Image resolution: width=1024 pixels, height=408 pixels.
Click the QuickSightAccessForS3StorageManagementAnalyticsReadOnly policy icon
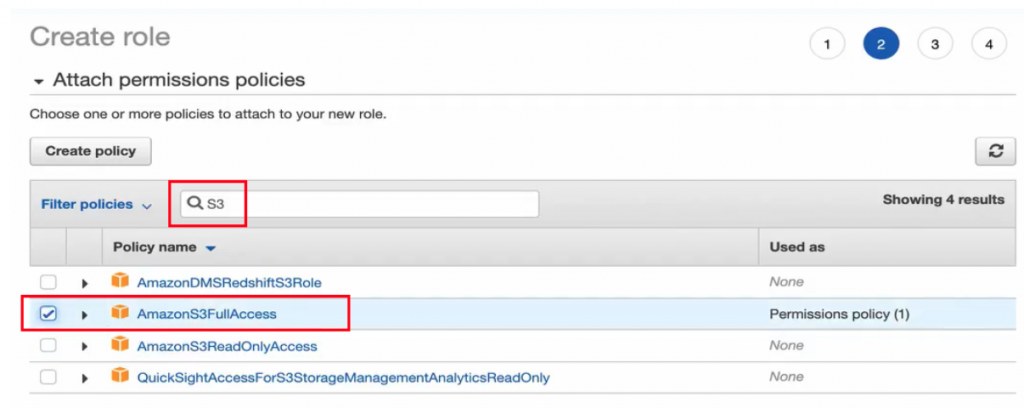120,375
